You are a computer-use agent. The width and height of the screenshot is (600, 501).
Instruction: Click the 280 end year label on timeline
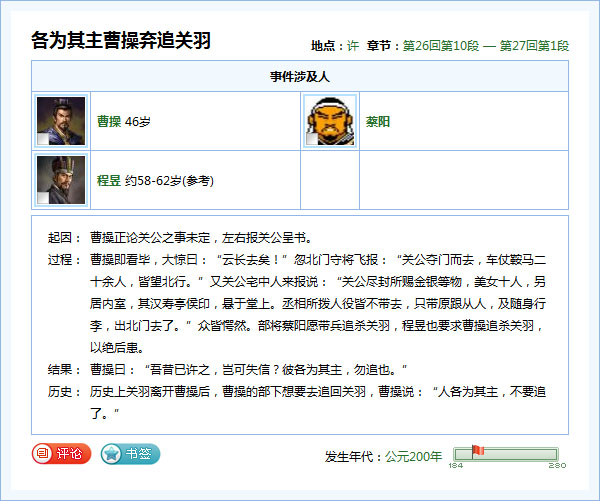(557, 466)
